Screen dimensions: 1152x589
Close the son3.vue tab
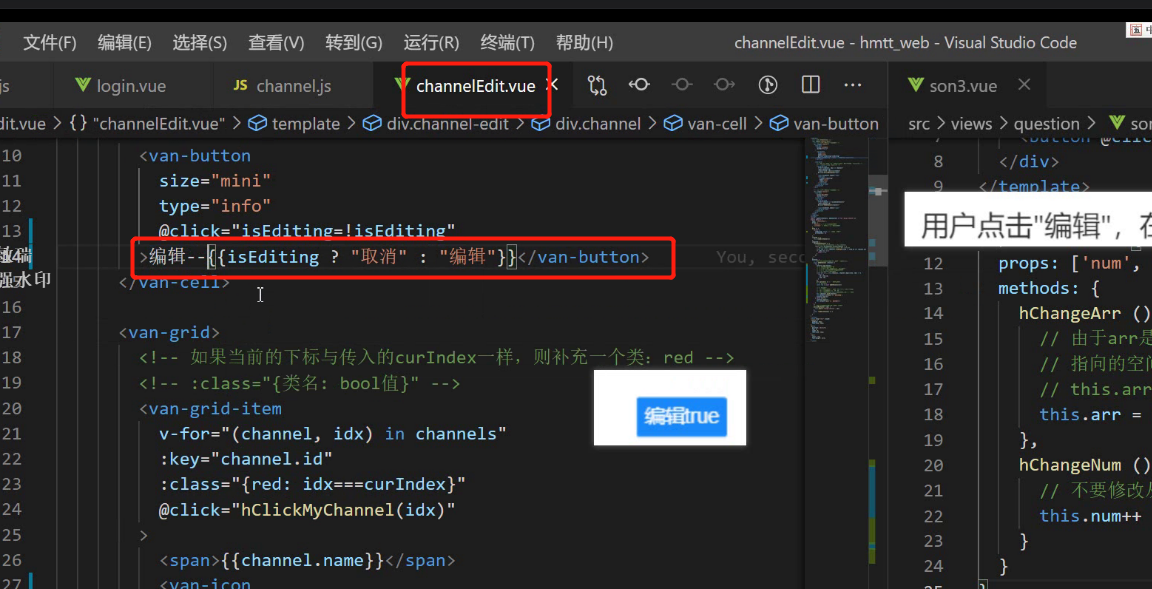tap(1023, 86)
